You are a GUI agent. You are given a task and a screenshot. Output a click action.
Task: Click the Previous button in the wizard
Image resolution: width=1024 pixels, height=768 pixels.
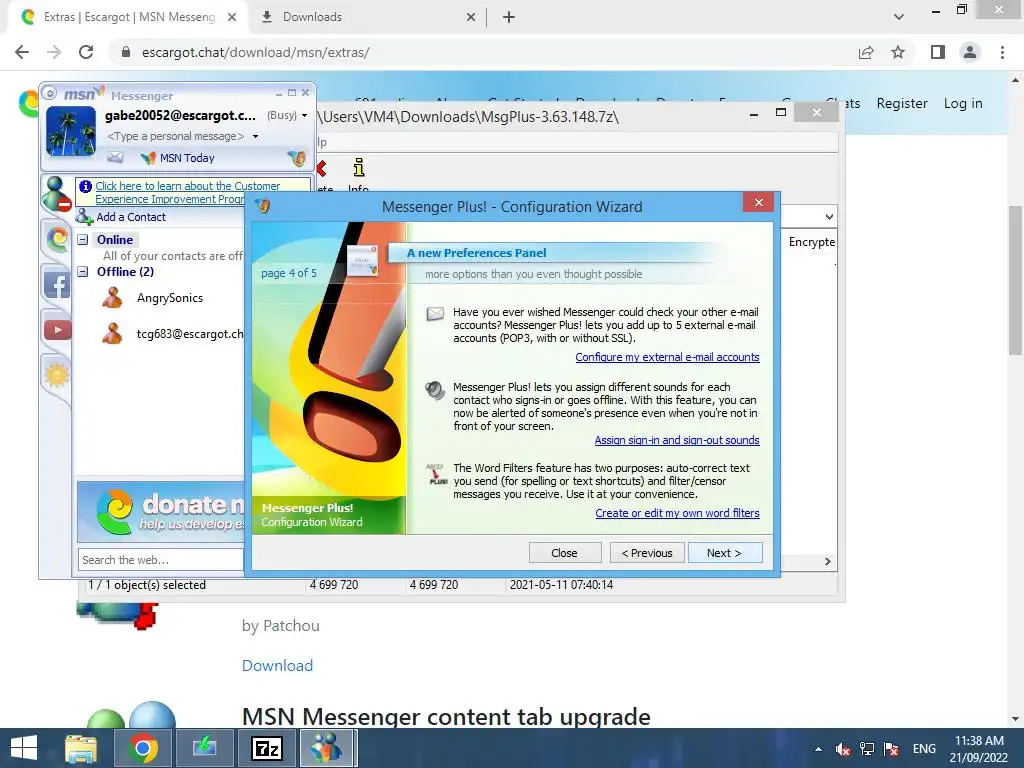point(647,552)
